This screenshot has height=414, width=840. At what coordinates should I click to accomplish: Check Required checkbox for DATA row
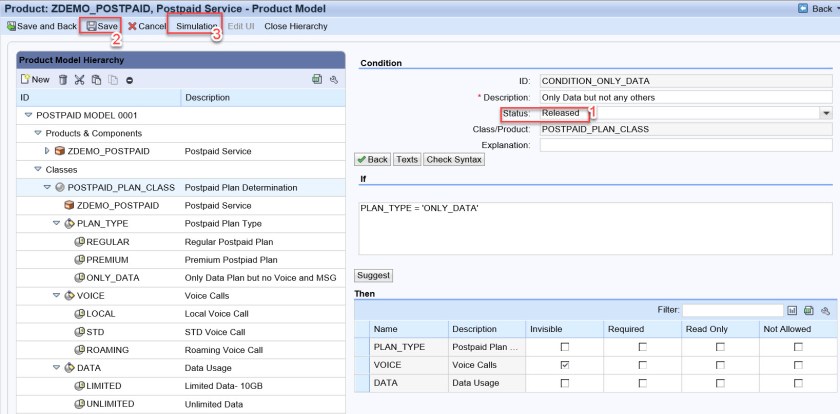642,384
